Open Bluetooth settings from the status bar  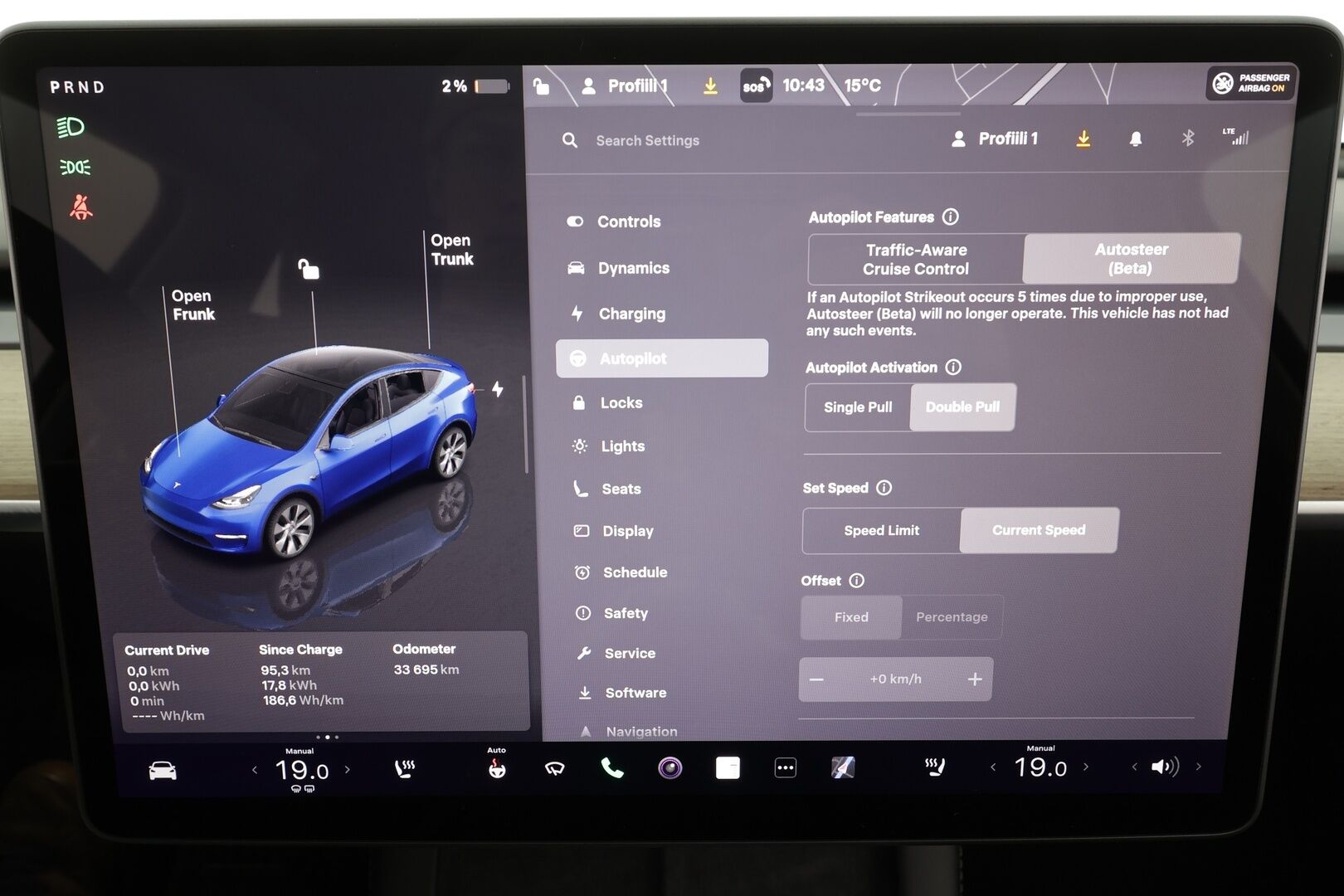click(1188, 139)
